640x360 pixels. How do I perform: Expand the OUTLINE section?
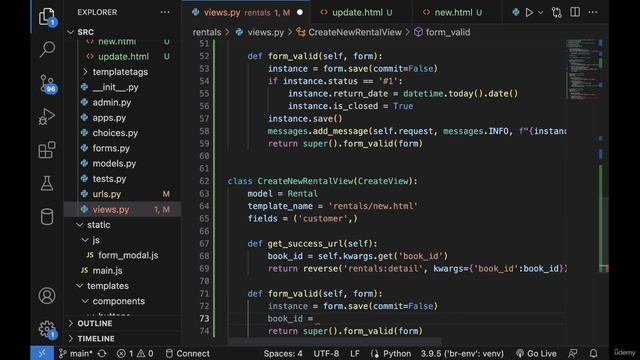(95, 323)
